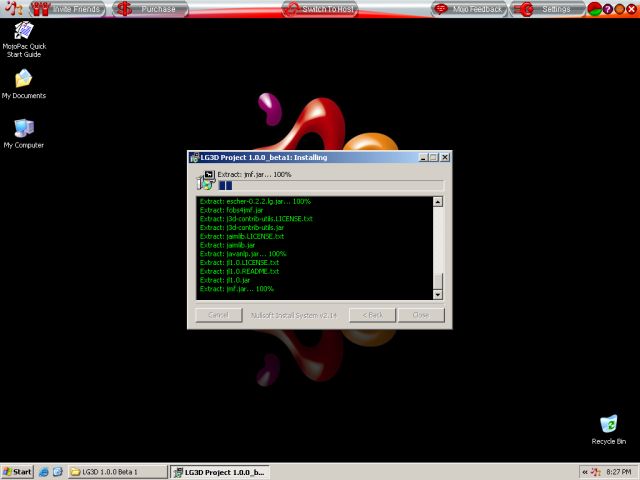Open the Start menu
This screenshot has width=640, height=480.
17,471
